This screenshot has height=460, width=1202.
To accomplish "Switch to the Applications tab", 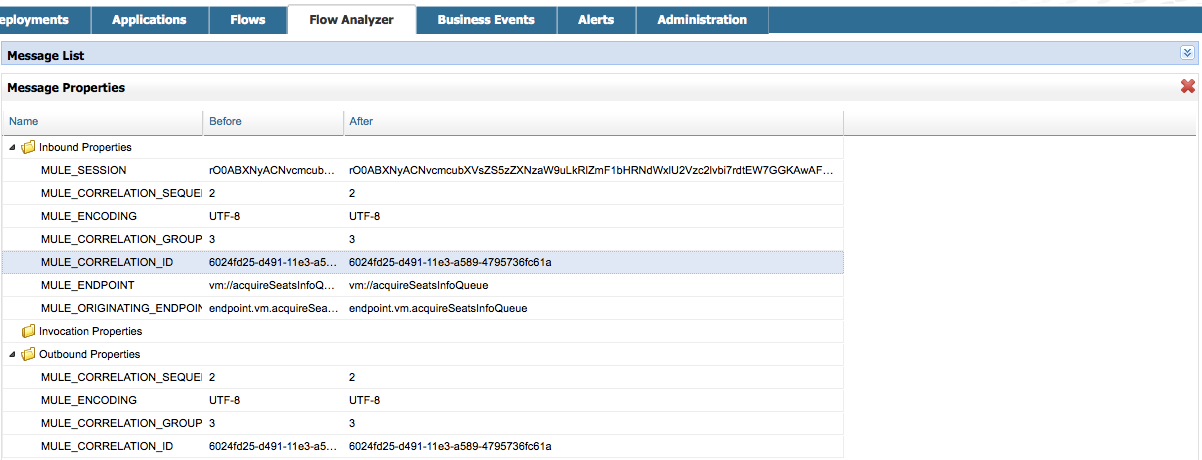I will (x=149, y=20).
